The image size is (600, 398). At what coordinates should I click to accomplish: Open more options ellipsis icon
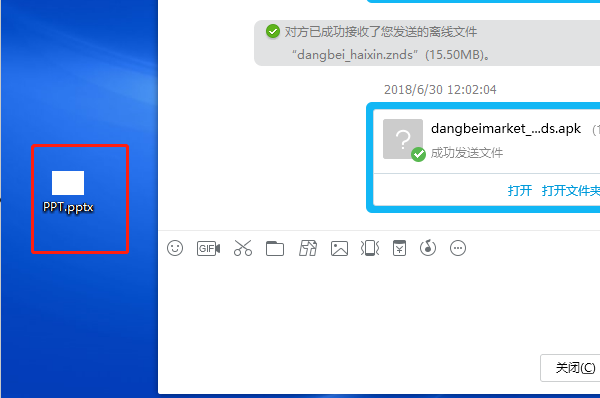tap(458, 248)
